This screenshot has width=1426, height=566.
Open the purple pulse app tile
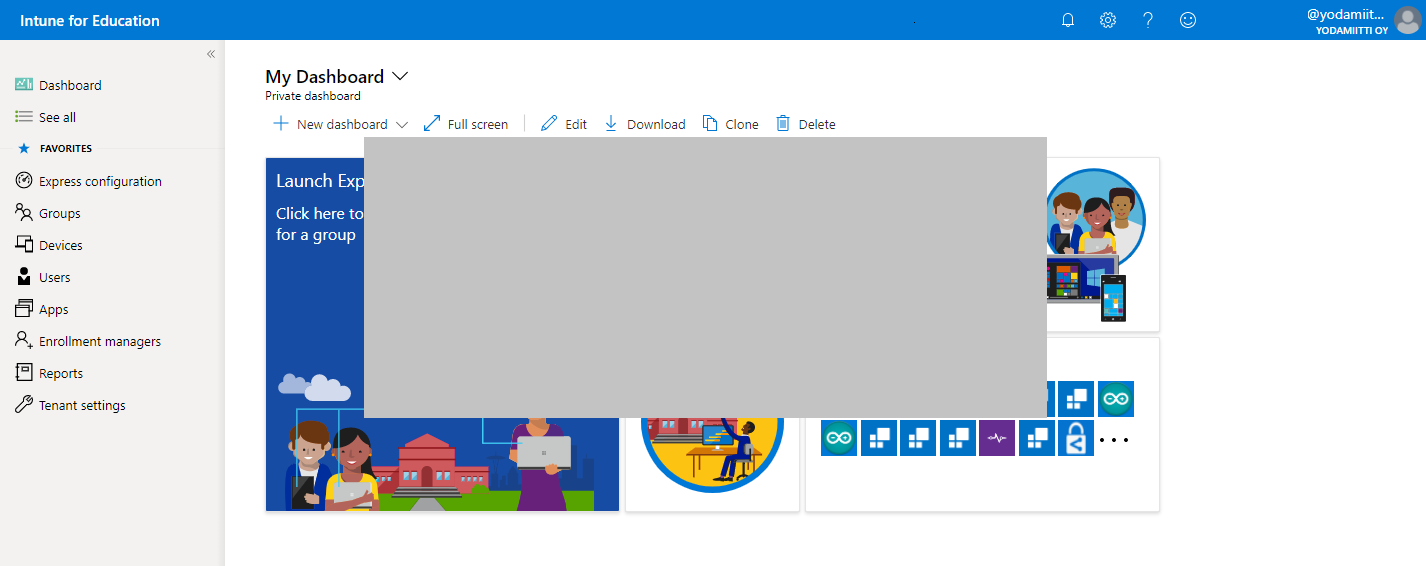[x=997, y=439]
